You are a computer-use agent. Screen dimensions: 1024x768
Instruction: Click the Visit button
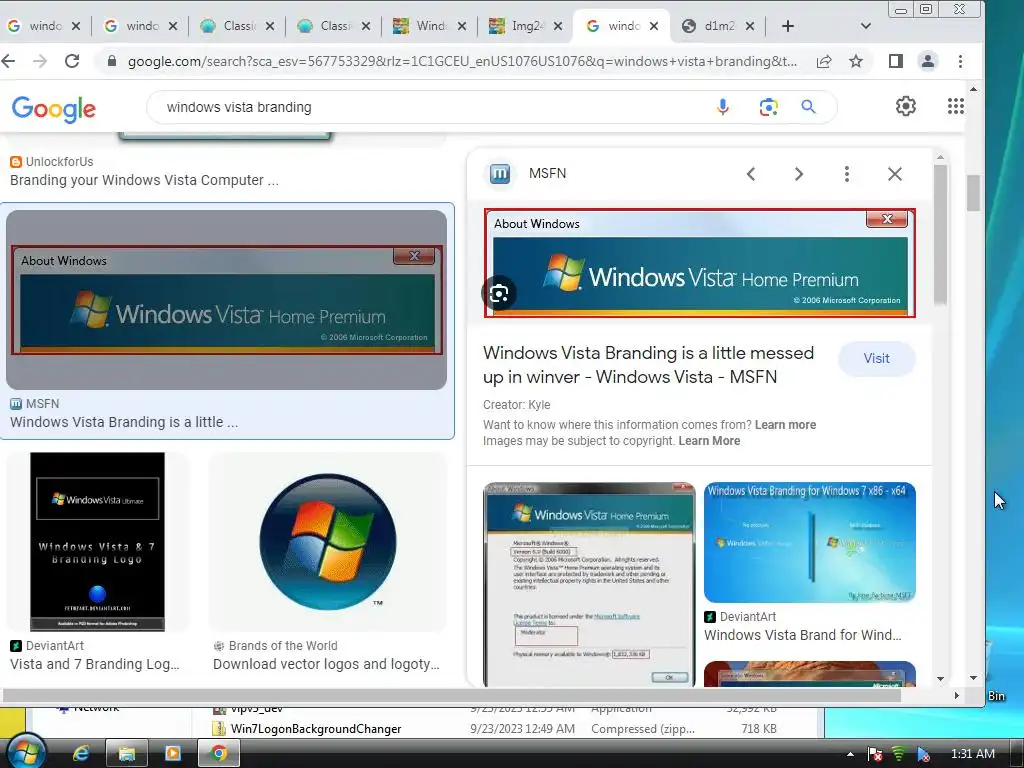click(876, 359)
